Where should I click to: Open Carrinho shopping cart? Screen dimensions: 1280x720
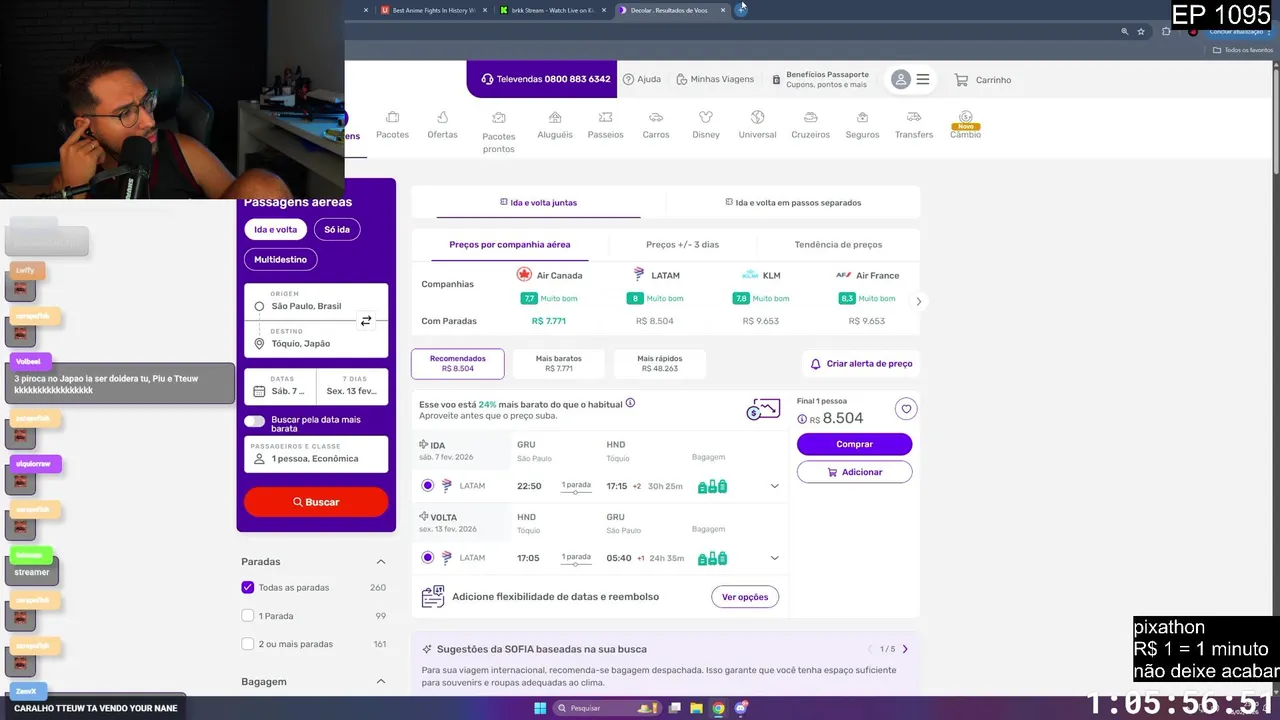[982, 80]
